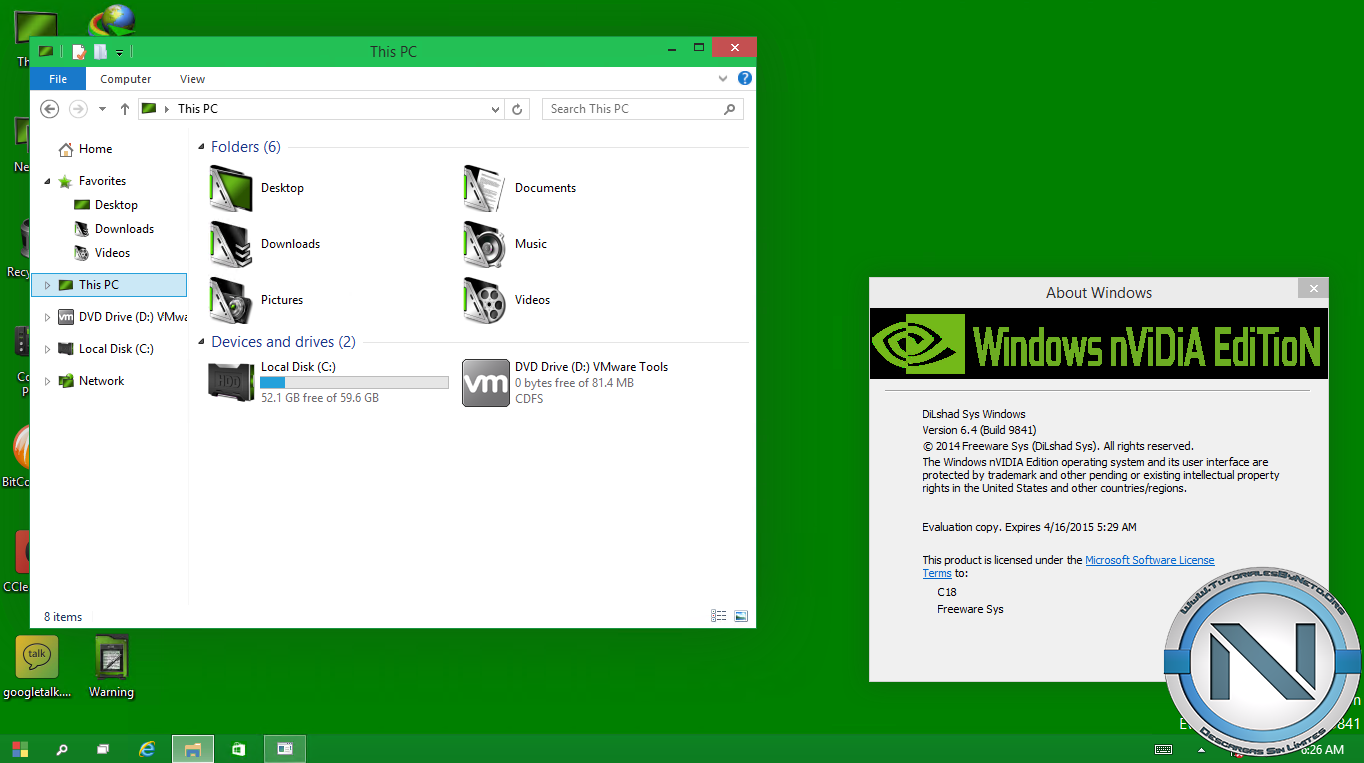Open the View ribbon tab
The width and height of the screenshot is (1364, 763).
tap(193, 79)
